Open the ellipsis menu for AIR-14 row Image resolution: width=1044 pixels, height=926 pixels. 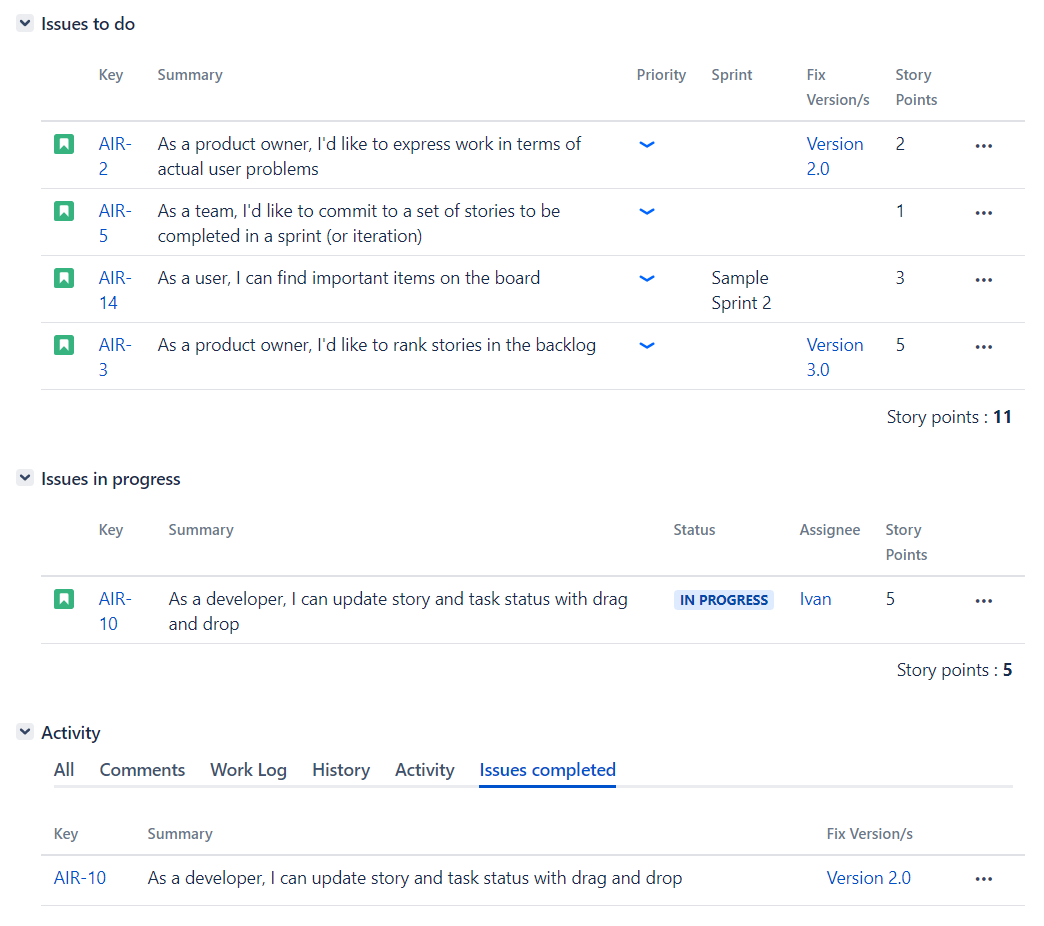pyautogui.click(x=983, y=280)
